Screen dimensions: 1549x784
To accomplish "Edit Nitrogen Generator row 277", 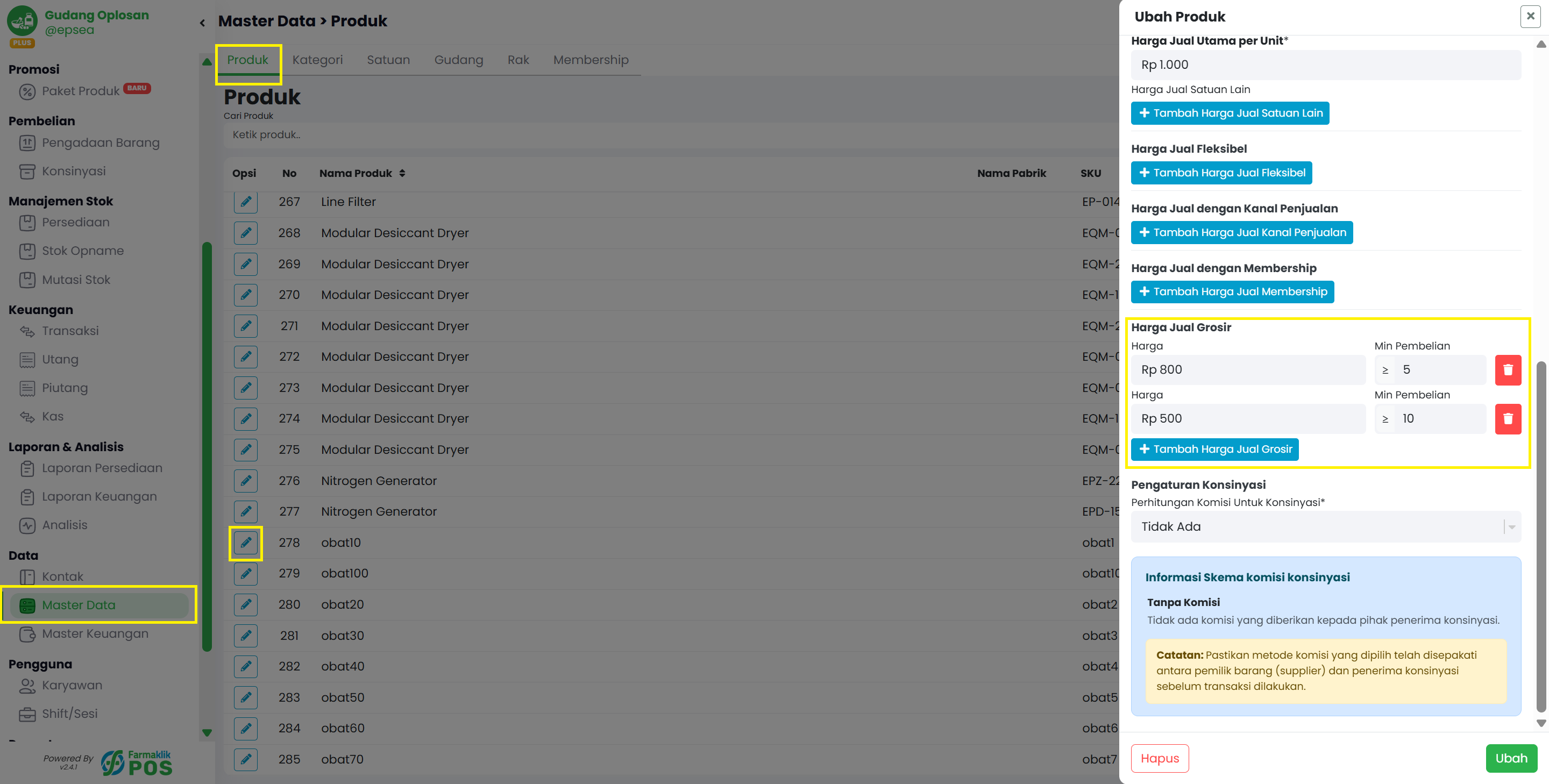I will tap(245, 512).
